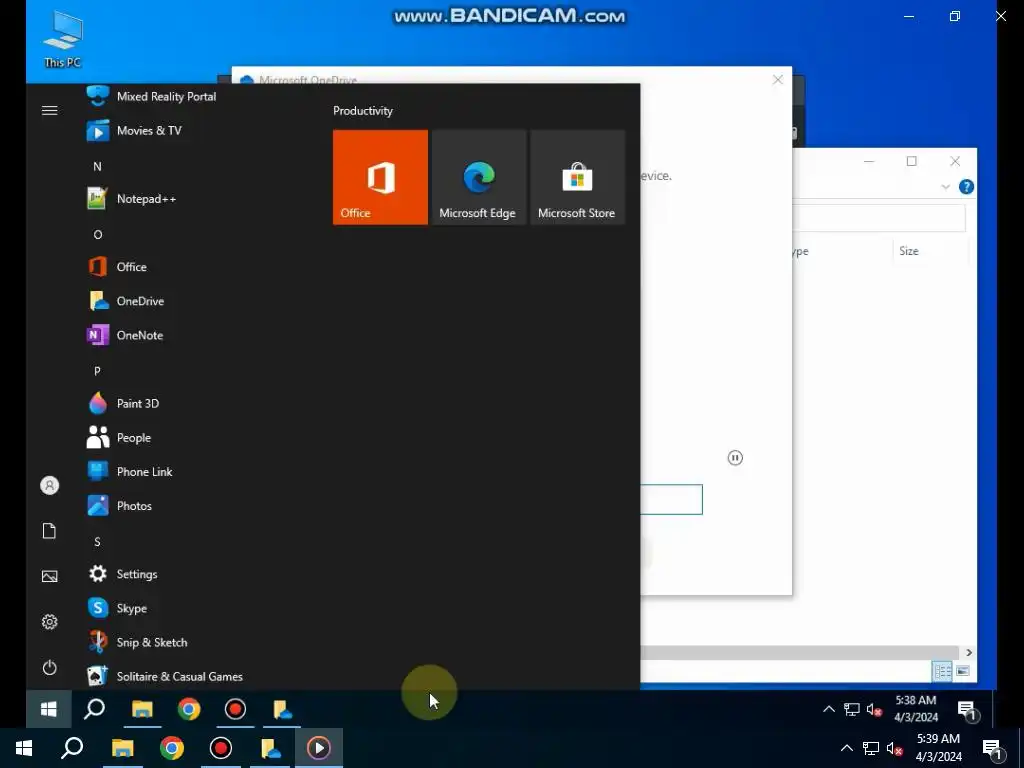Click media player icon on outer taskbar
This screenshot has height=768, width=1024.
click(x=319, y=748)
